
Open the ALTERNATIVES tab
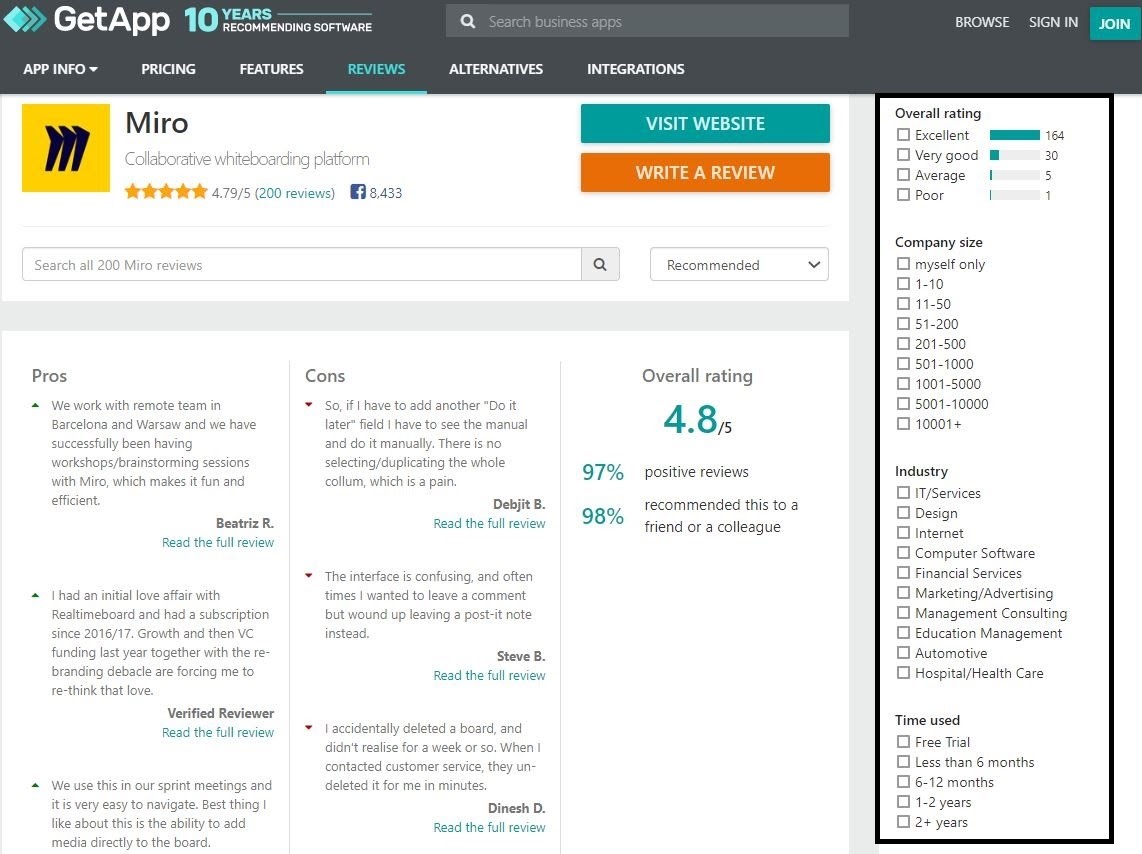pos(496,69)
